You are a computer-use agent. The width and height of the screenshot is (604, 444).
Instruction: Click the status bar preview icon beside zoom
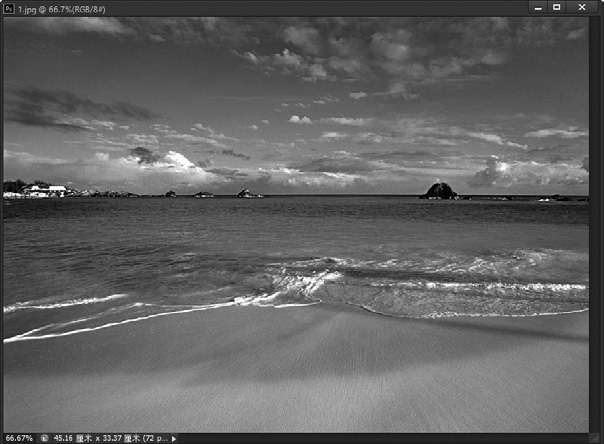pos(45,438)
